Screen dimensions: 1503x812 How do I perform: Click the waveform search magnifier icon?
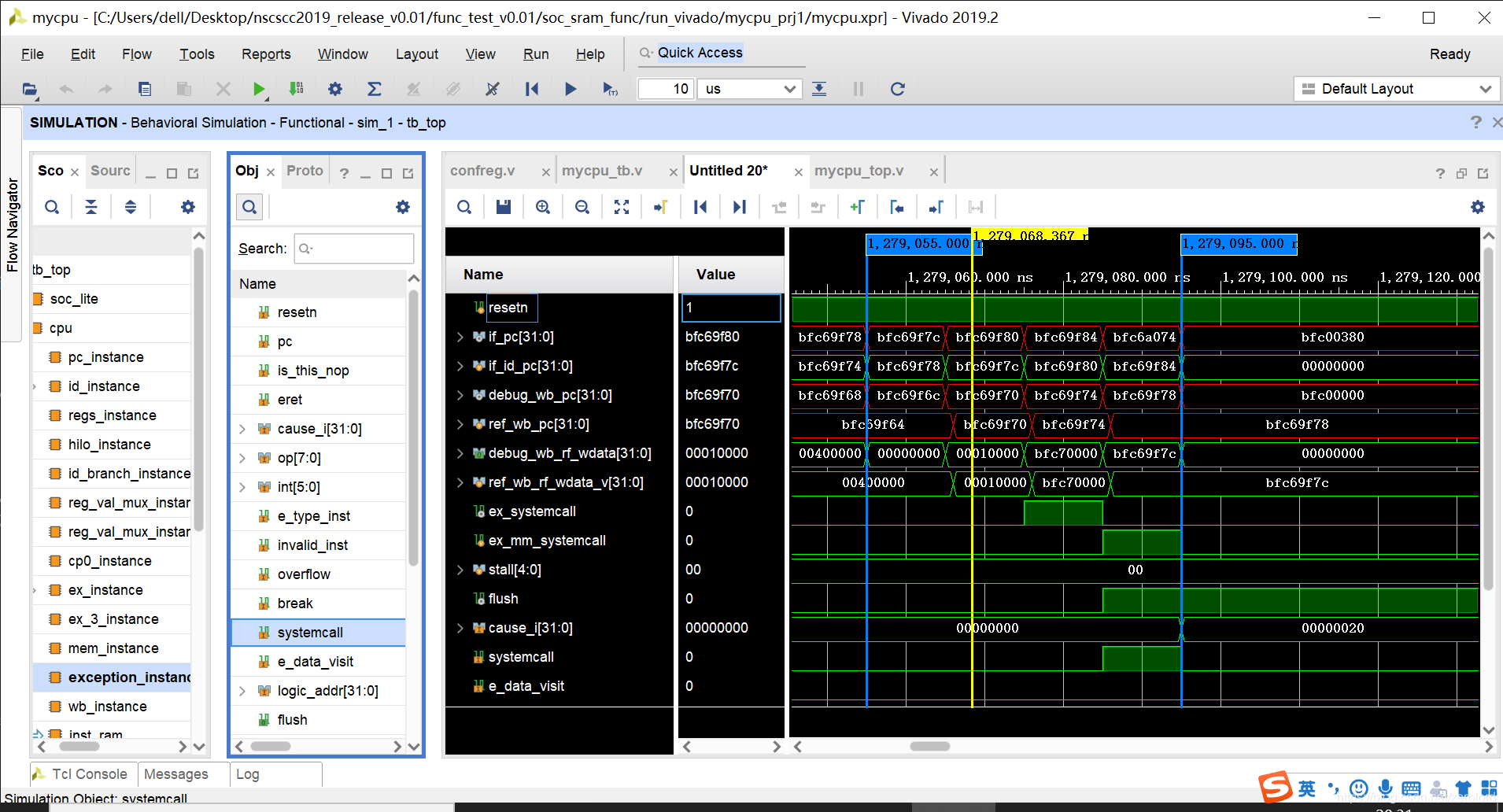click(x=464, y=207)
